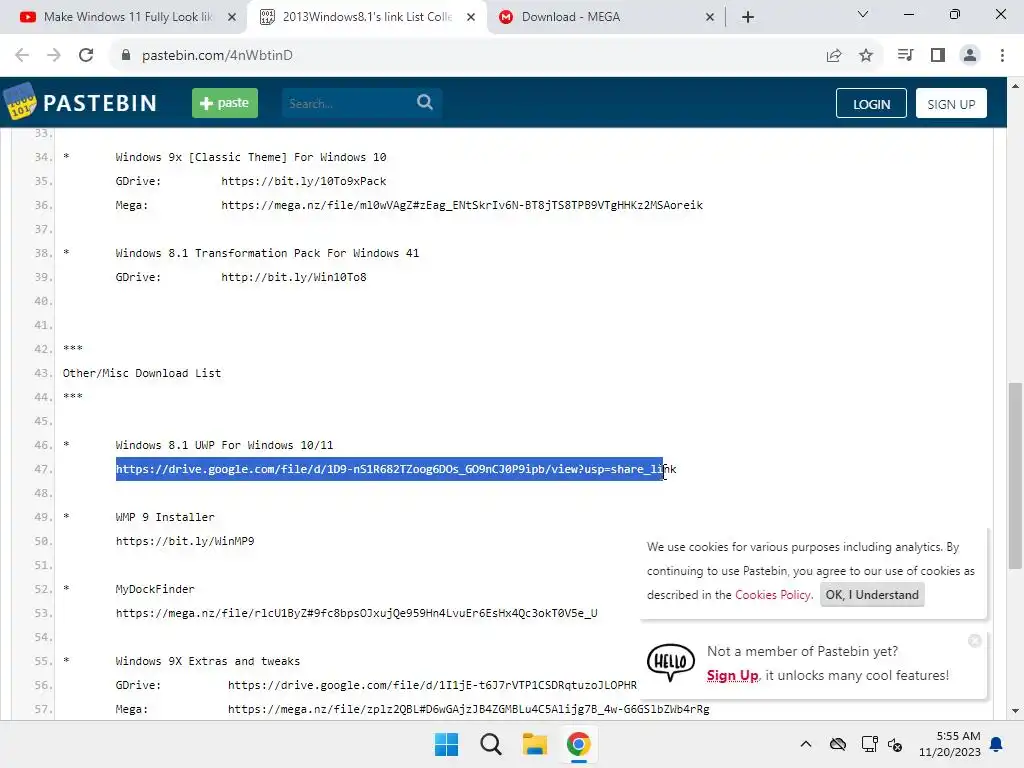Click 'Windows 9x [Classic Theme]' line
The height and width of the screenshot is (768, 1024).
click(251, 157)
